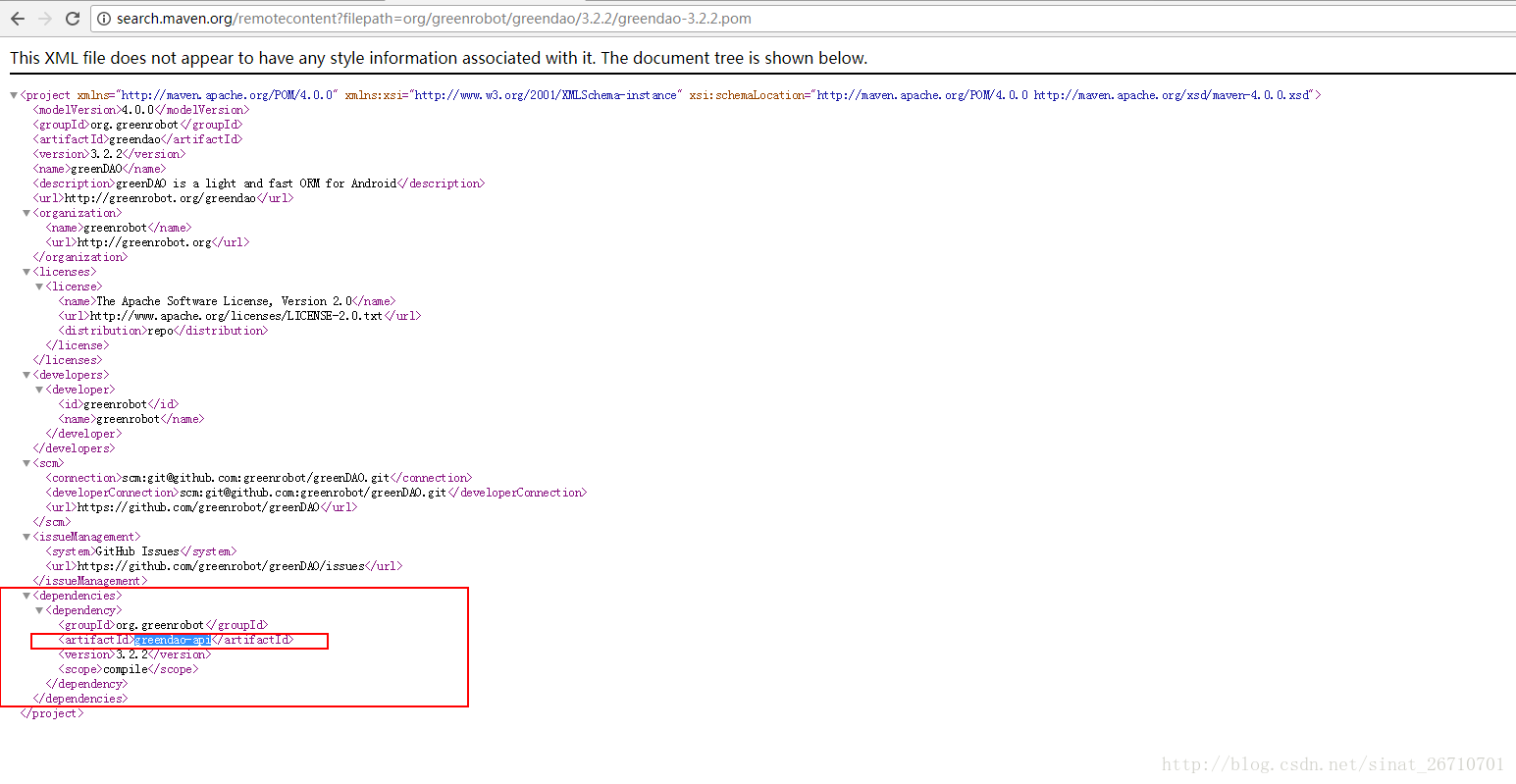1516x784 pixels.
Task: Click the 'no style information' notice text
Action: coord(439,58)
